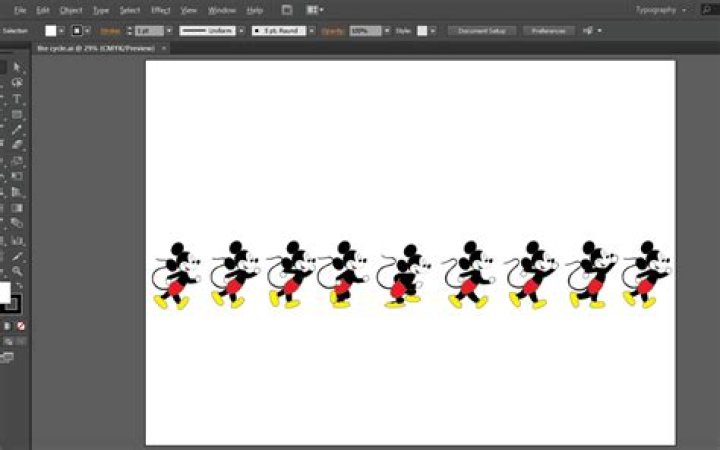The width and height of the screenshot is (720, 450).
Task: Click the stroke weight stepper arrows
Action: (129, 31)
